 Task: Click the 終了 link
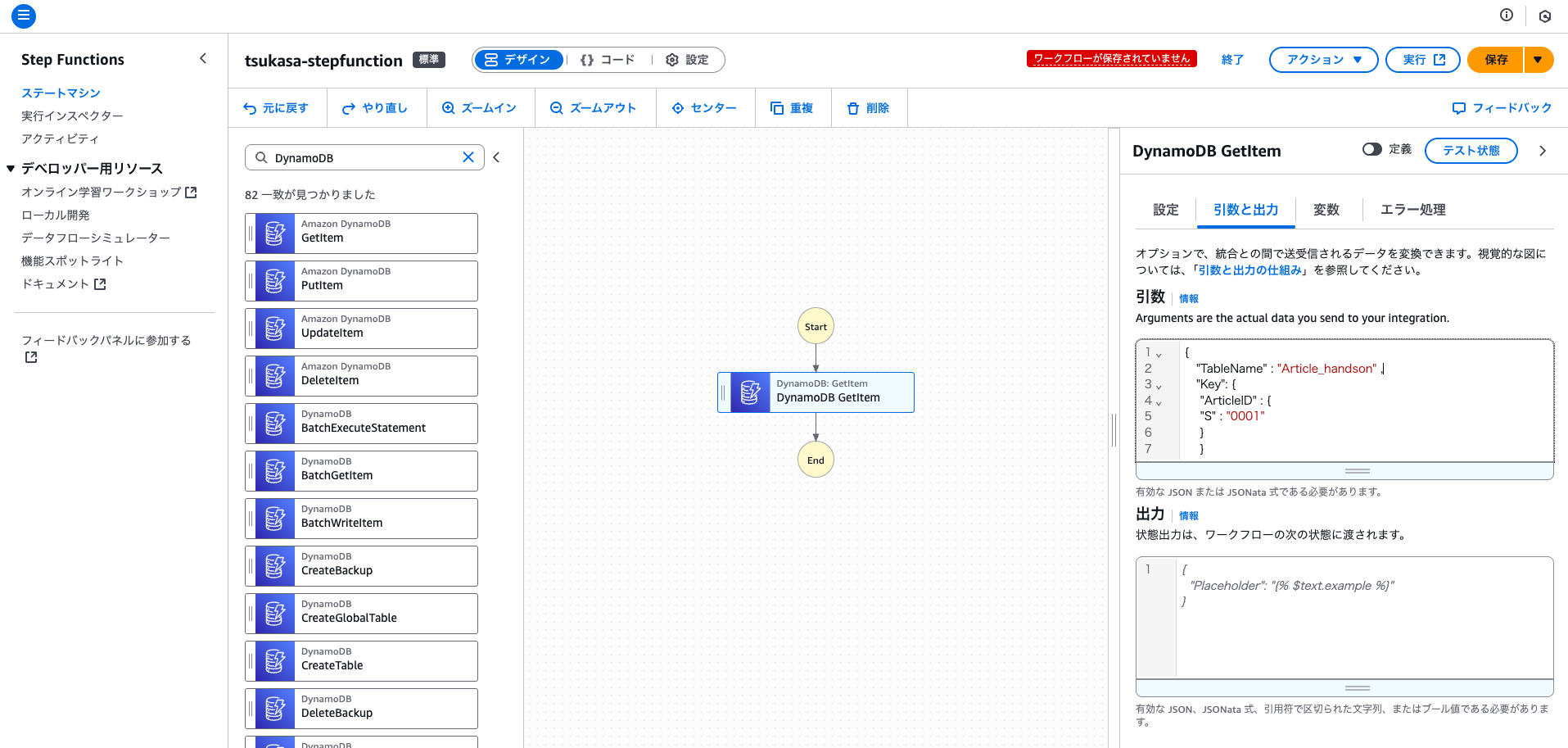1232,60
